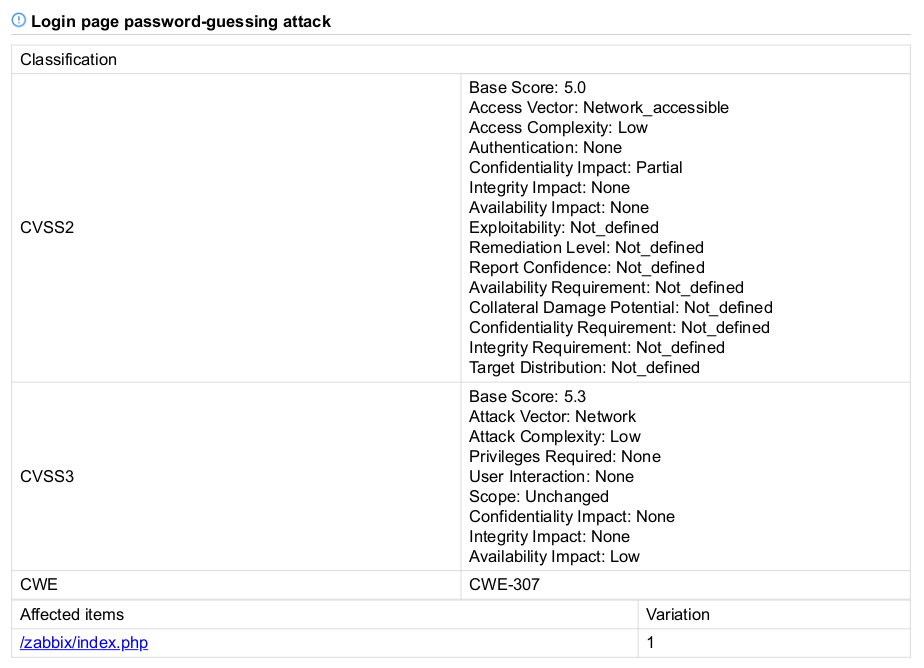Click Scope: Unchanged text

click(x=539, y=497)
